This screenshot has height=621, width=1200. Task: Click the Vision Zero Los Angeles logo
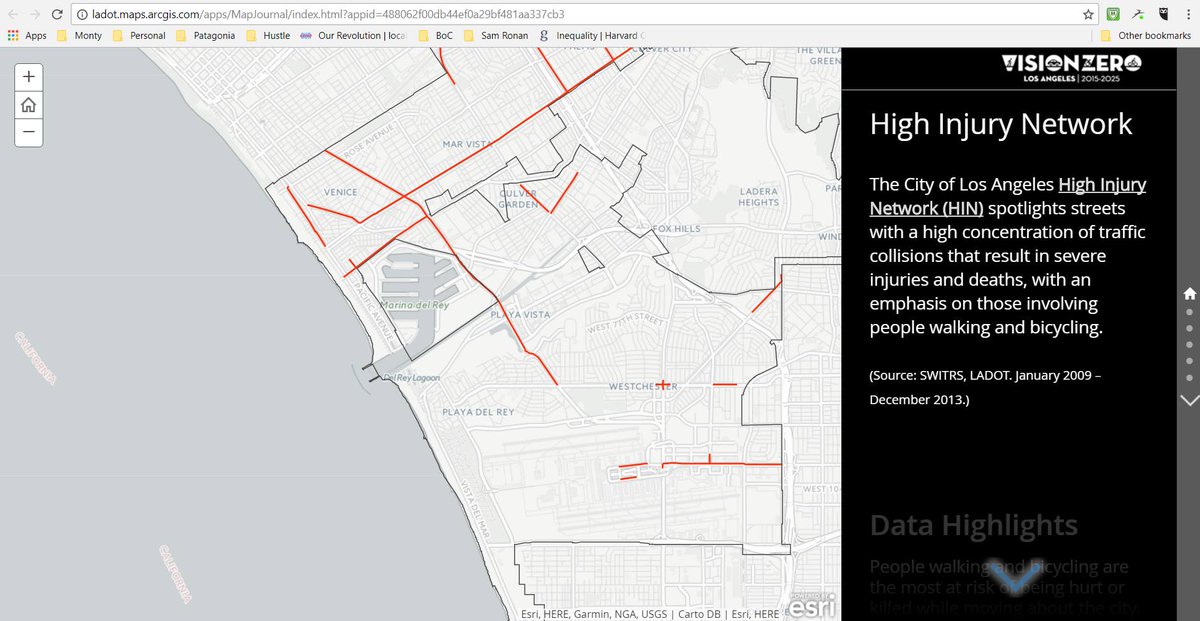pyautogui.click(x=1071, y=70)
